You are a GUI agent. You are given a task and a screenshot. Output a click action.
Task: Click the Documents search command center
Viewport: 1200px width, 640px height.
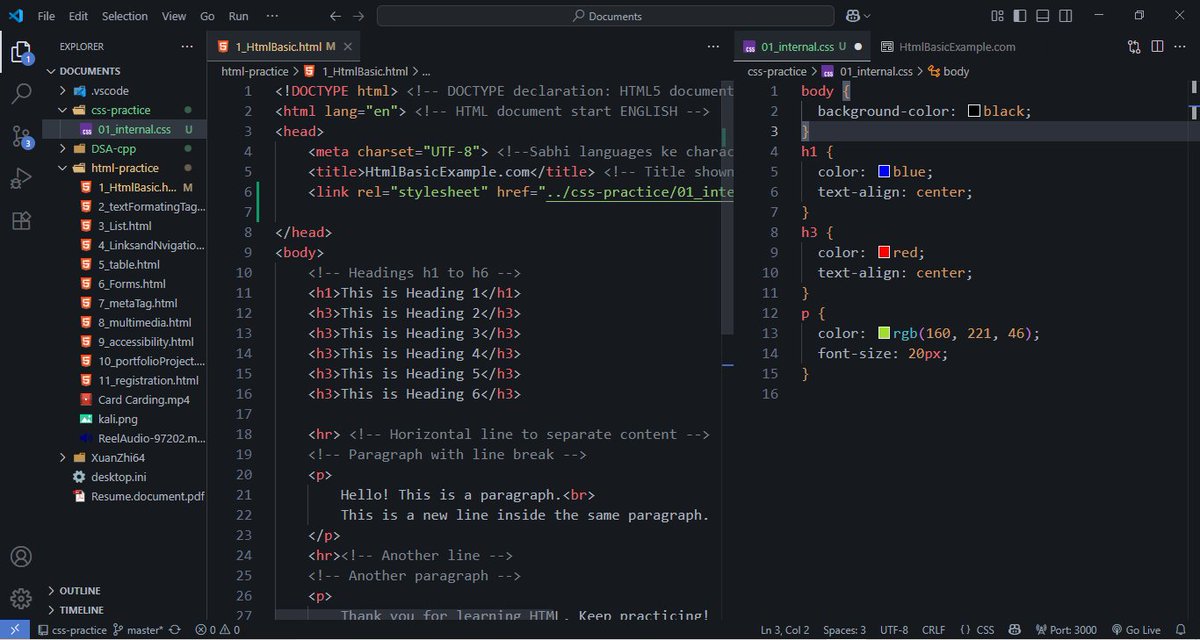605,16
